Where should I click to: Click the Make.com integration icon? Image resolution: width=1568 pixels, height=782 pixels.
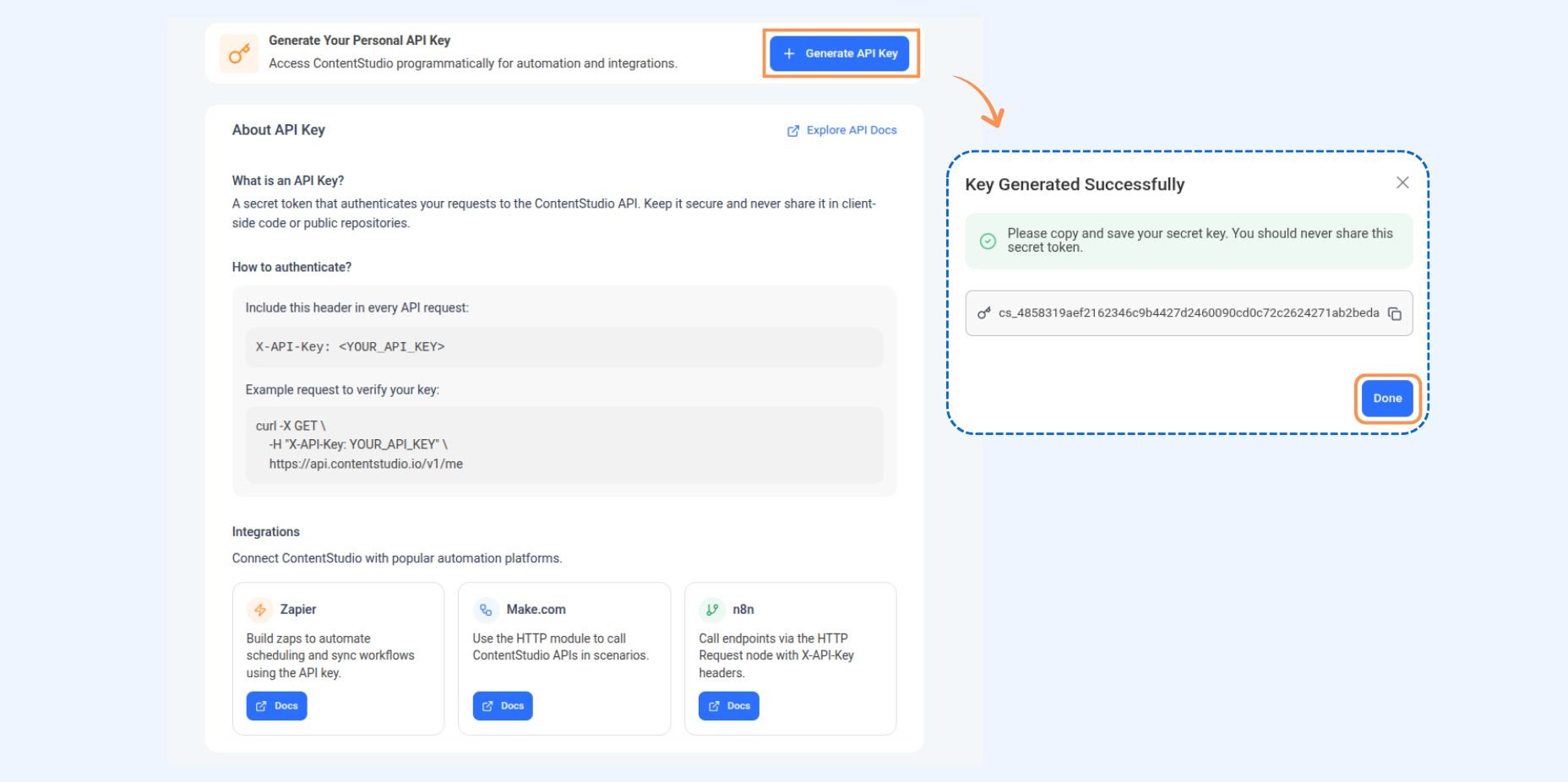tap(486, 610)
